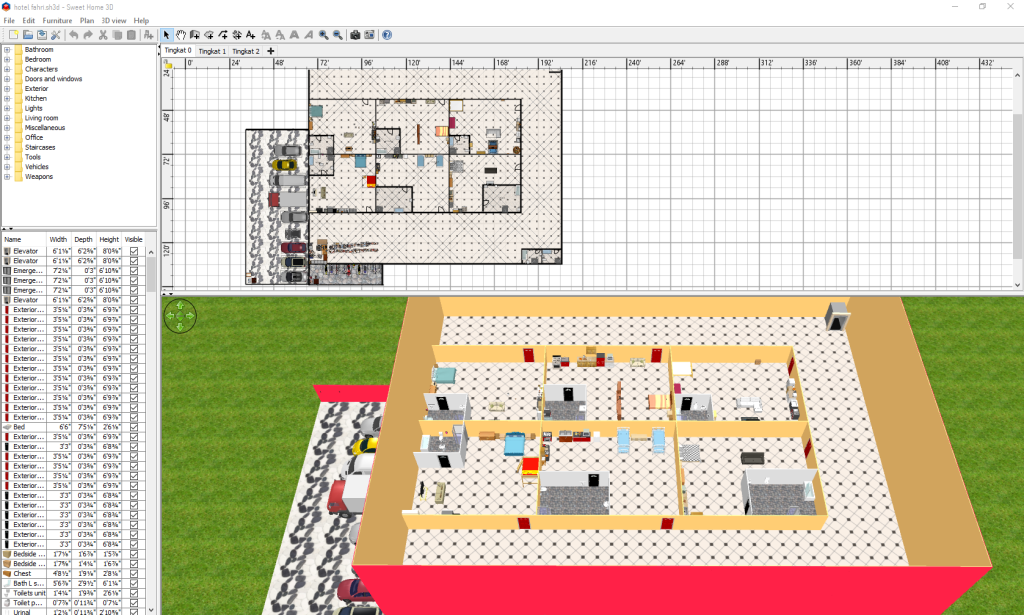Click the Zoom in magnifier icon
Viewport: 1024px width, 615px height.
pos(323,35)
